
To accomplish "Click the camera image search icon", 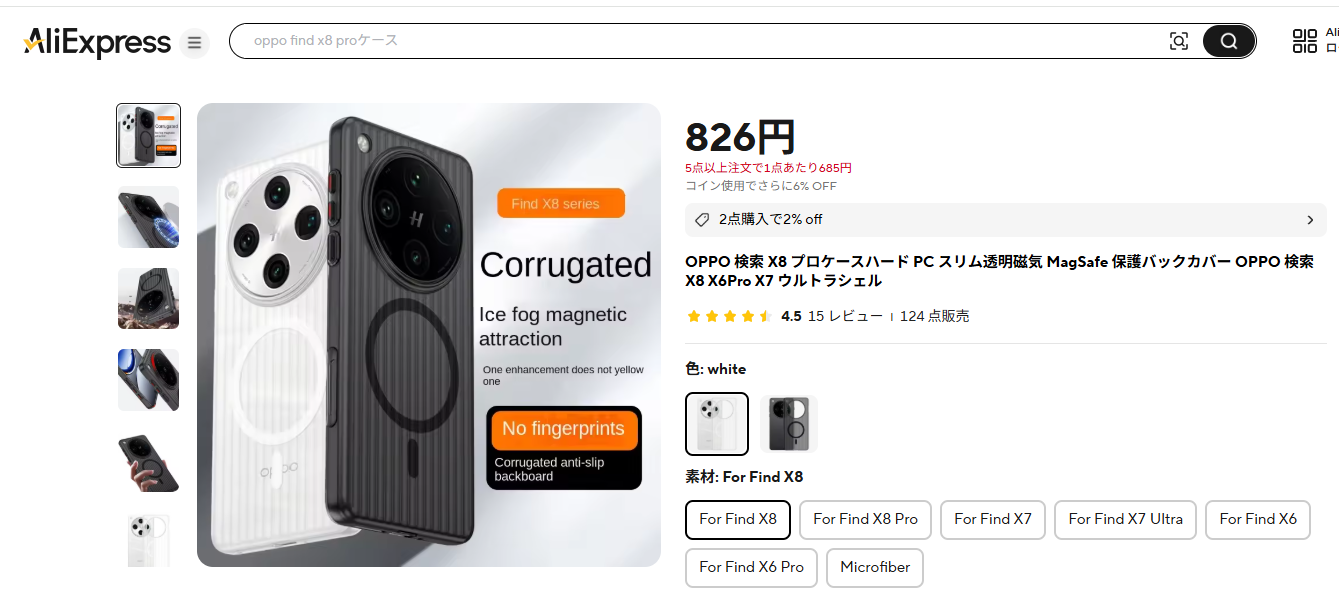I will pos(1179,41).
